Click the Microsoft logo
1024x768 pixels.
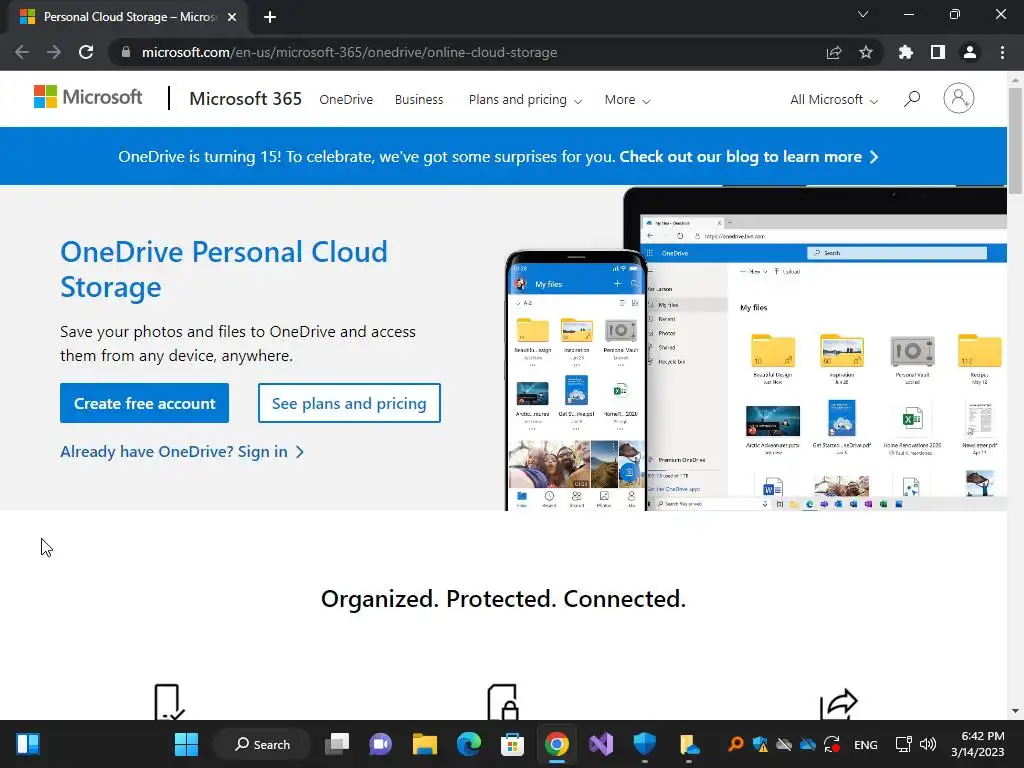click(88, 97)
